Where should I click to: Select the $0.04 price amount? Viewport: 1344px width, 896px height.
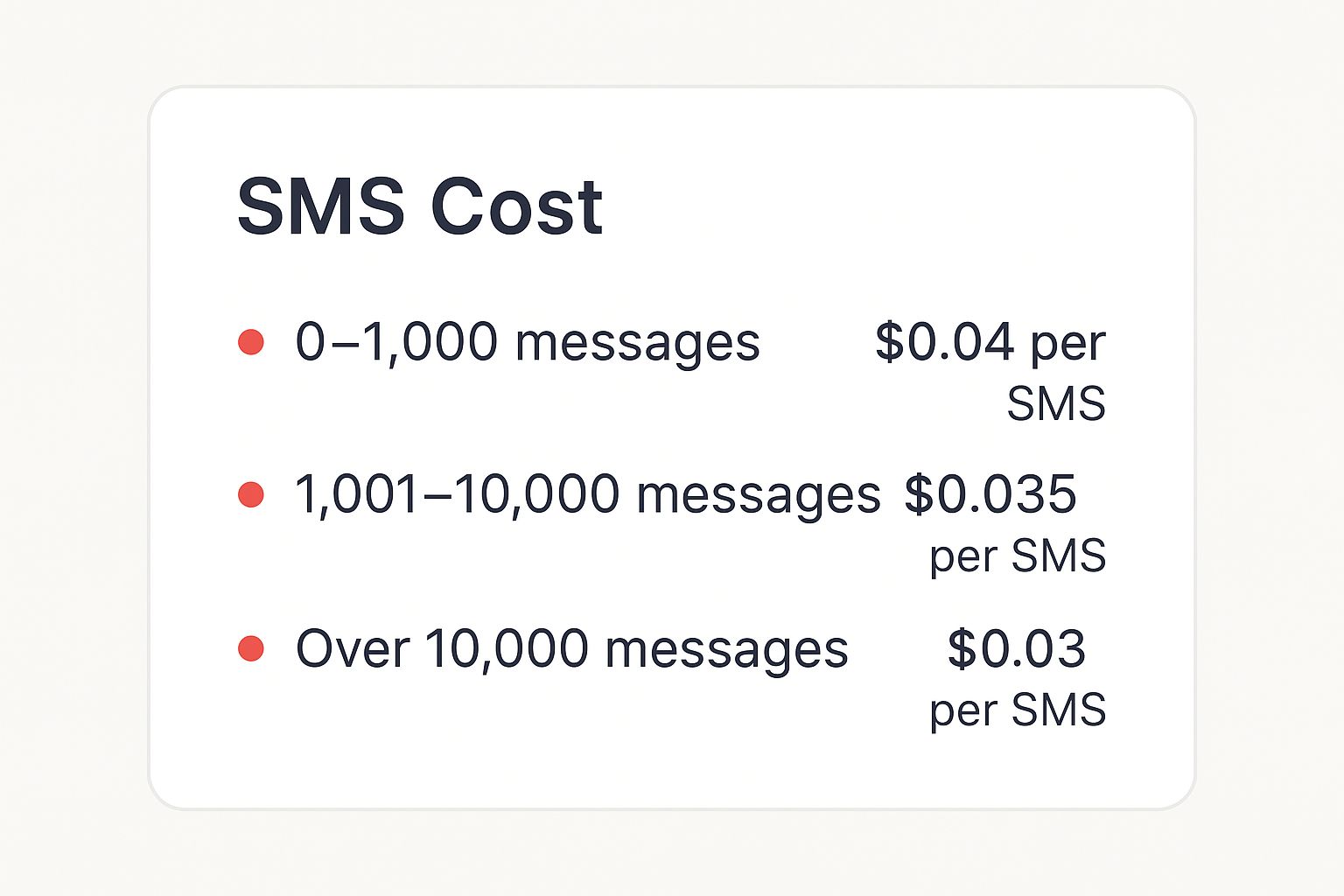944,341
